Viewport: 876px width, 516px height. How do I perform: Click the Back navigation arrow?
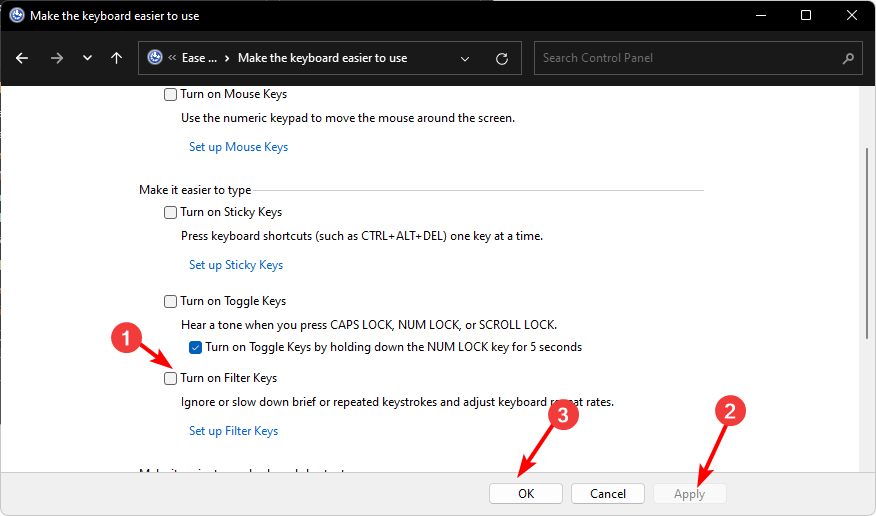(22, 58)
